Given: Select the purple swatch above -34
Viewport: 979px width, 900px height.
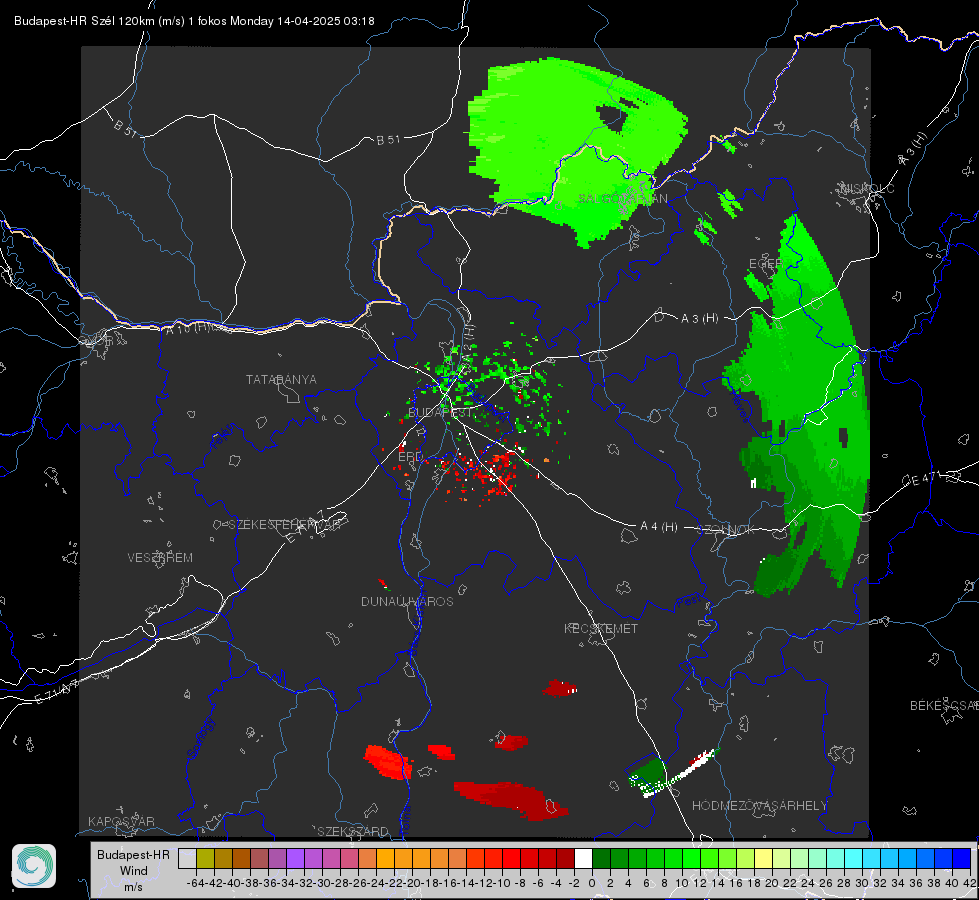Looking at the screenshot, I should click(295, 858).
